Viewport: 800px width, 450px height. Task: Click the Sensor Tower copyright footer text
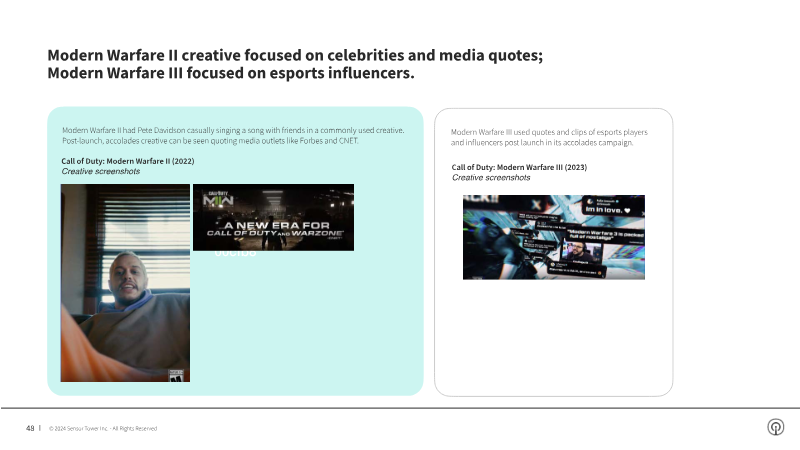click(103, 428)
